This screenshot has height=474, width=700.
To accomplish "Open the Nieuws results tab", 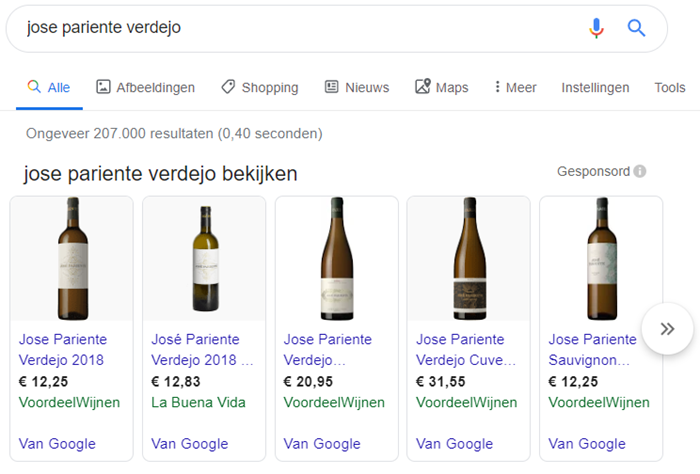I will coord(357,88).
